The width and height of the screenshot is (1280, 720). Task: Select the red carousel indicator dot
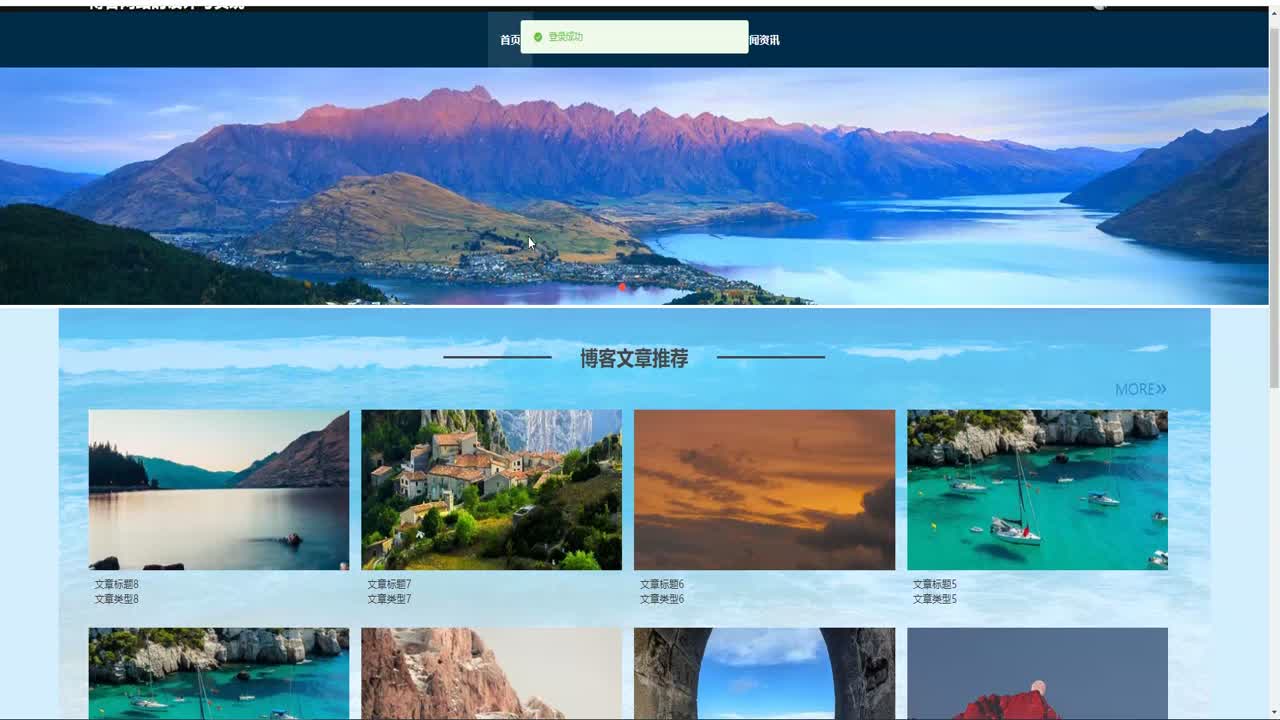click(x=622, y=287)
